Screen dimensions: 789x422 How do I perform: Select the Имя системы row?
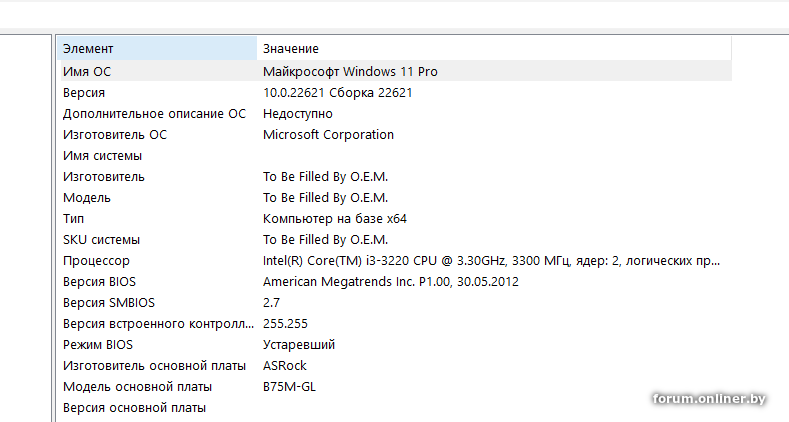tap(396, 156)
